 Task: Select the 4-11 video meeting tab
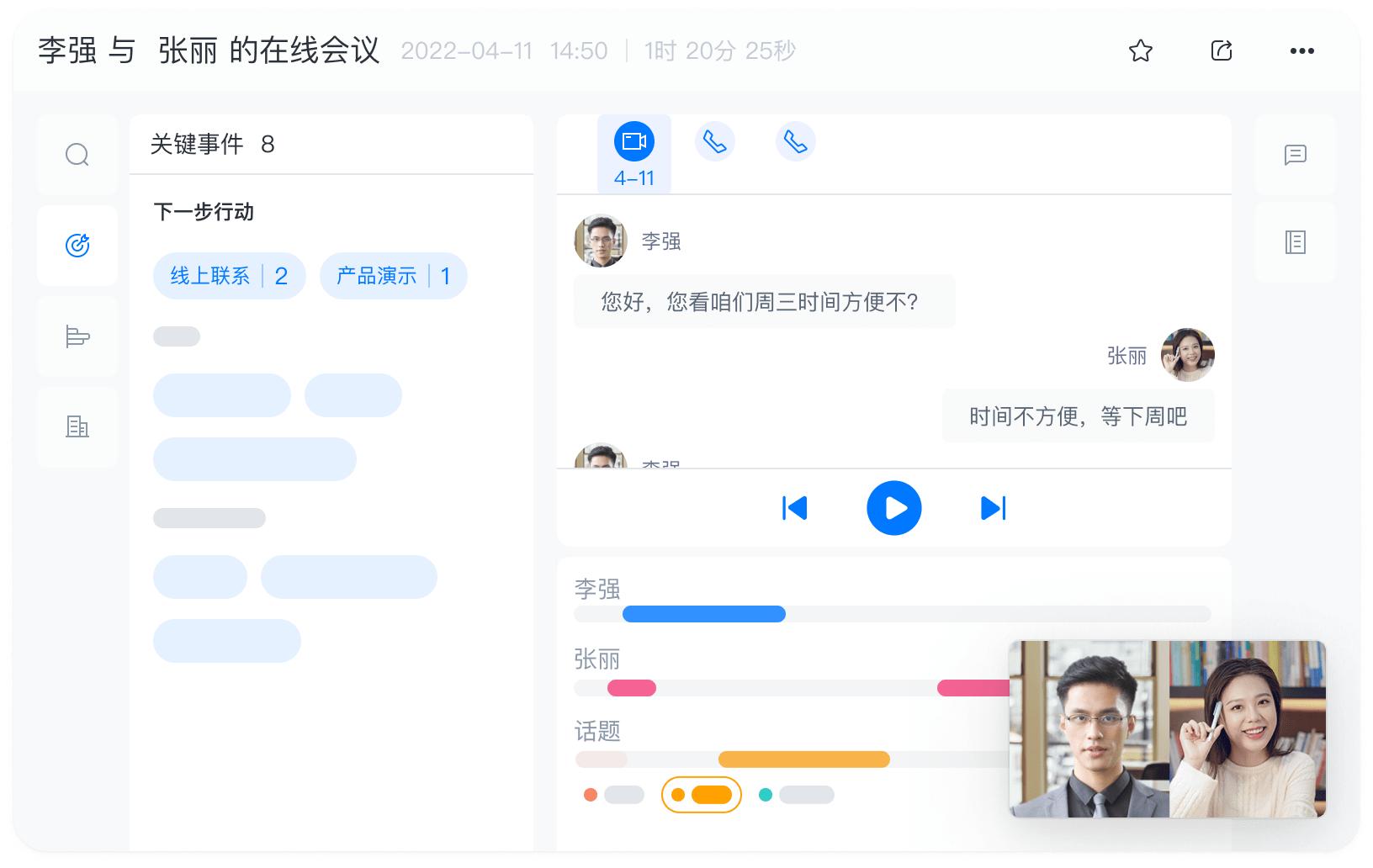[x=634, y=154]
